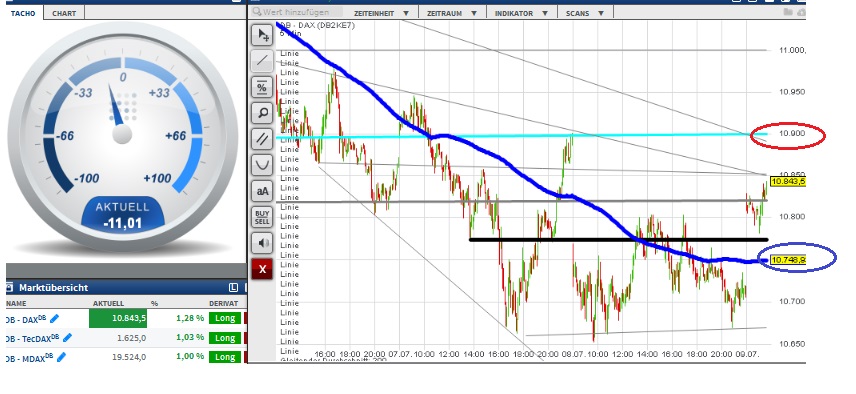
Task: Click the cyan horizontal line at 10.900
Action: 521,136
